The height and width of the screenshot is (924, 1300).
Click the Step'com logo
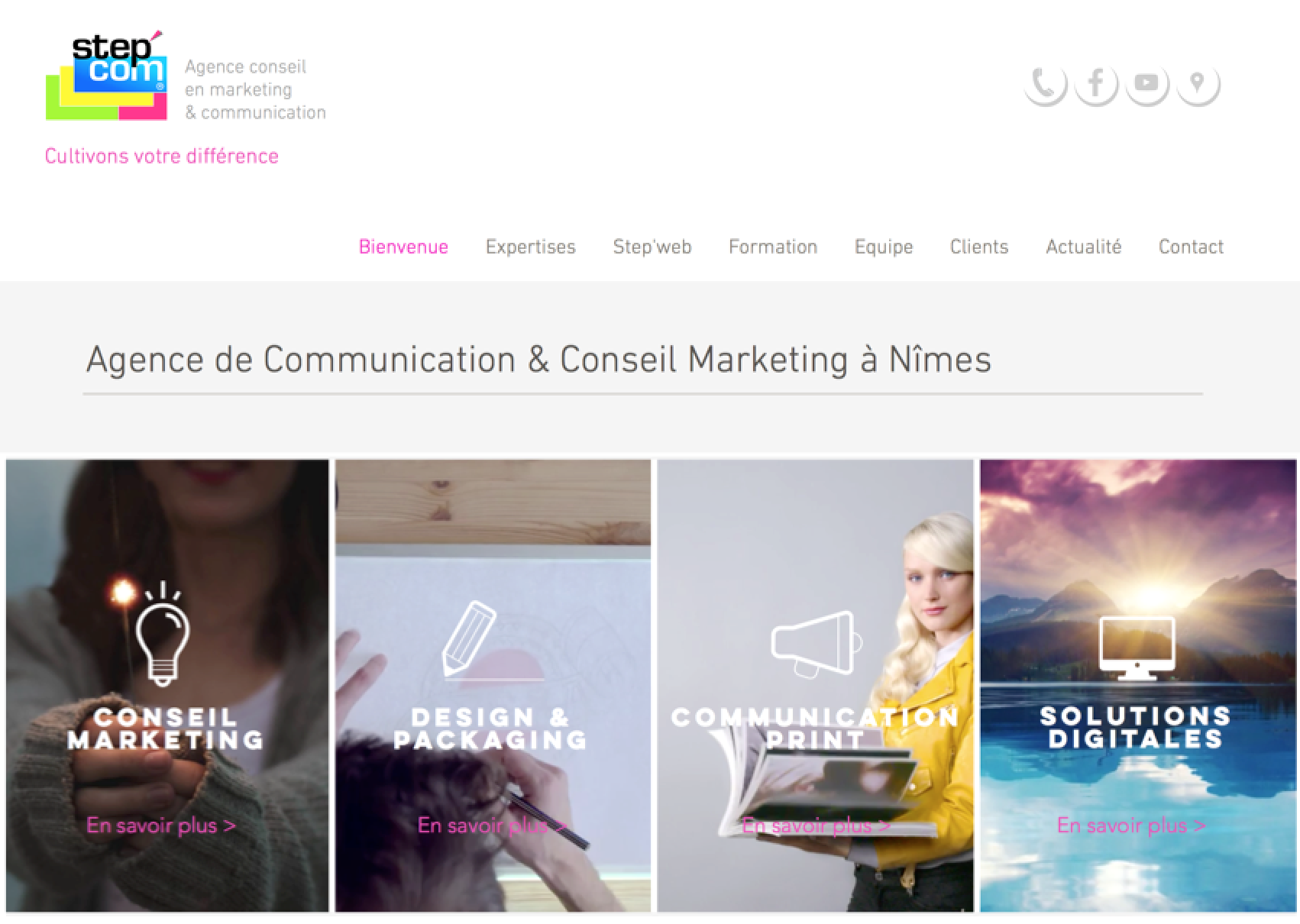[x=107, y=76]
